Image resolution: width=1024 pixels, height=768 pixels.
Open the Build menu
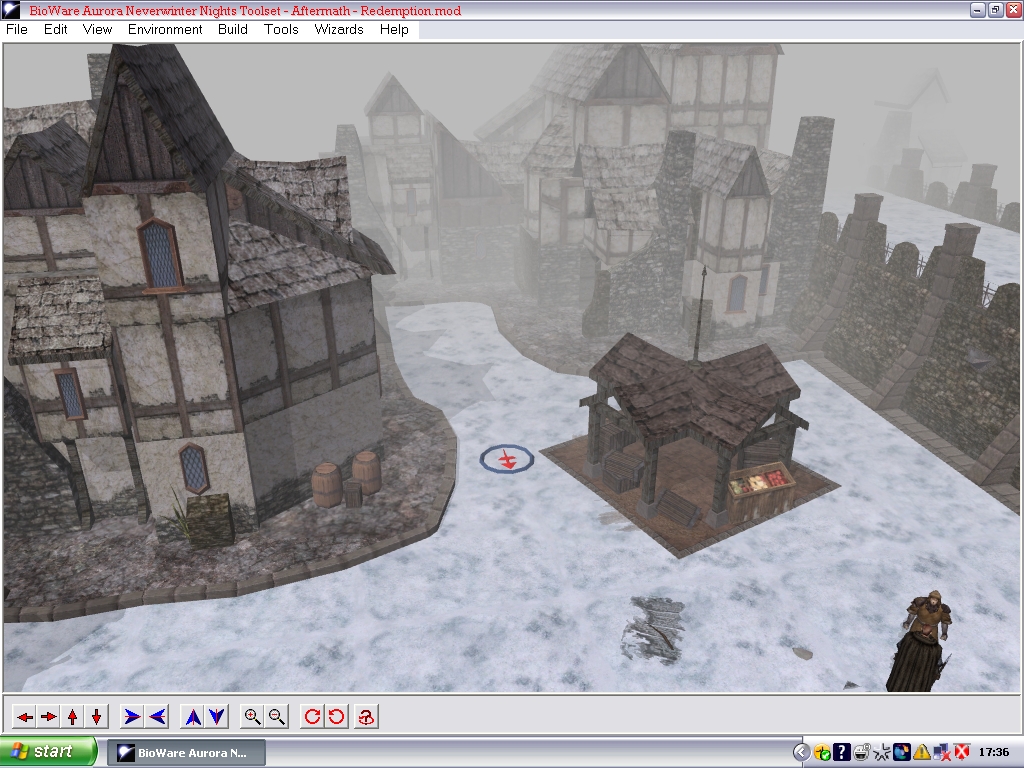[x=233, y=29]
